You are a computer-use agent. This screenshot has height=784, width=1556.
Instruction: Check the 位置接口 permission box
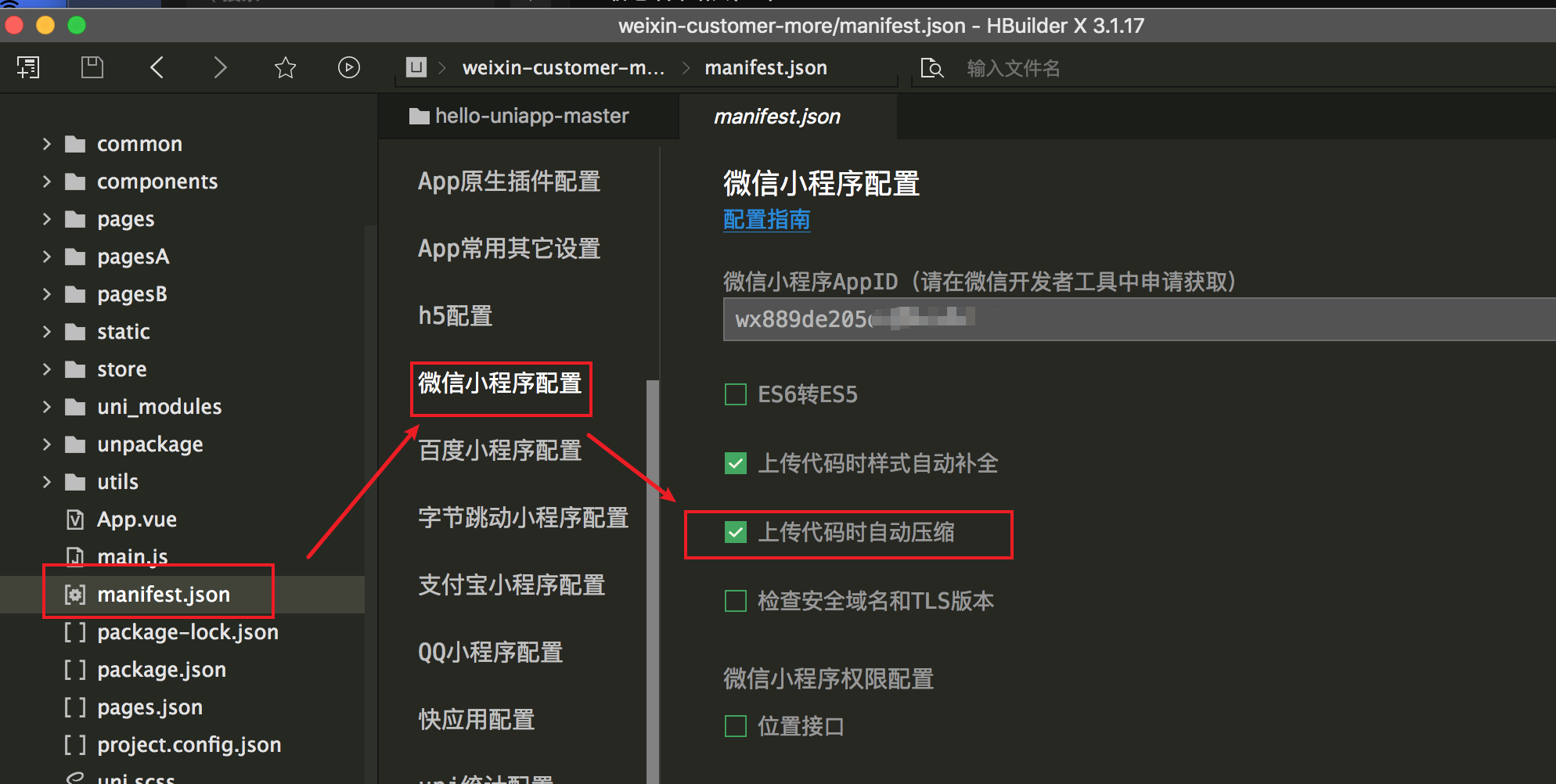click(x=736, y=726)
